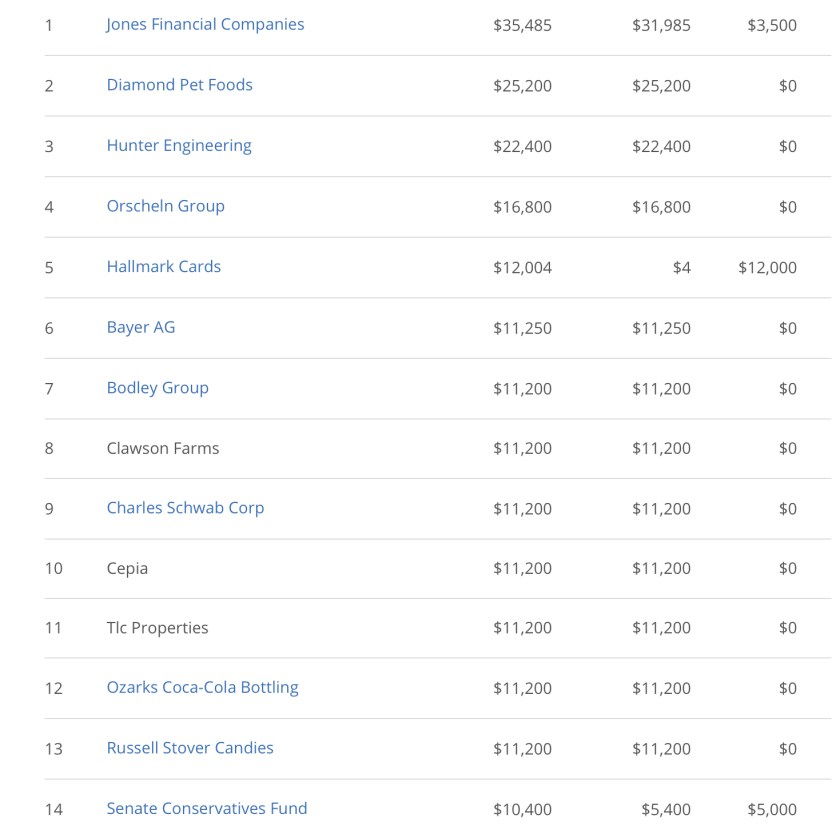Click the Clawson Farms name cell

pos(162,448)
